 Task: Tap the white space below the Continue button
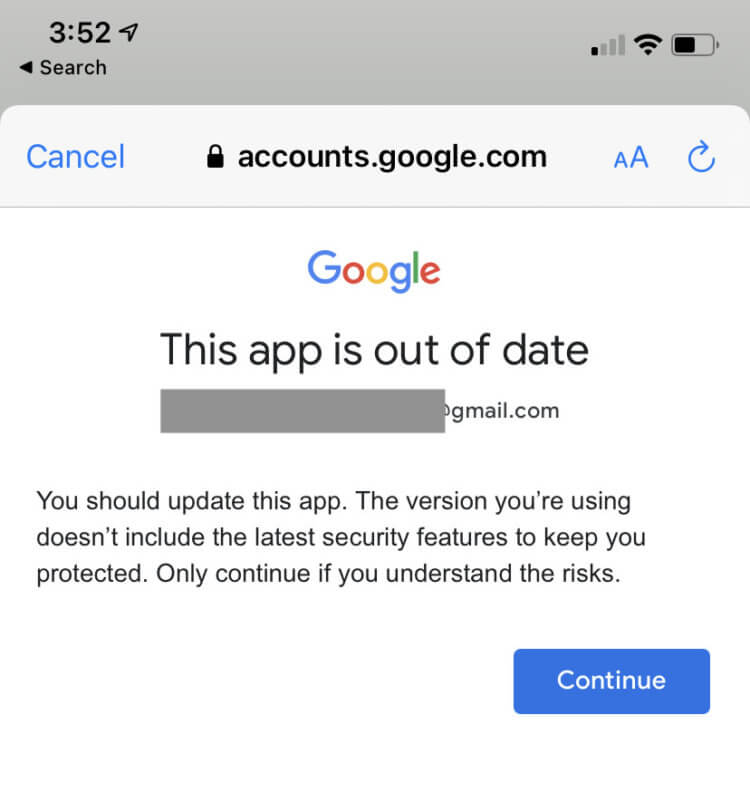pyautogui.click(x=375, y=760)
